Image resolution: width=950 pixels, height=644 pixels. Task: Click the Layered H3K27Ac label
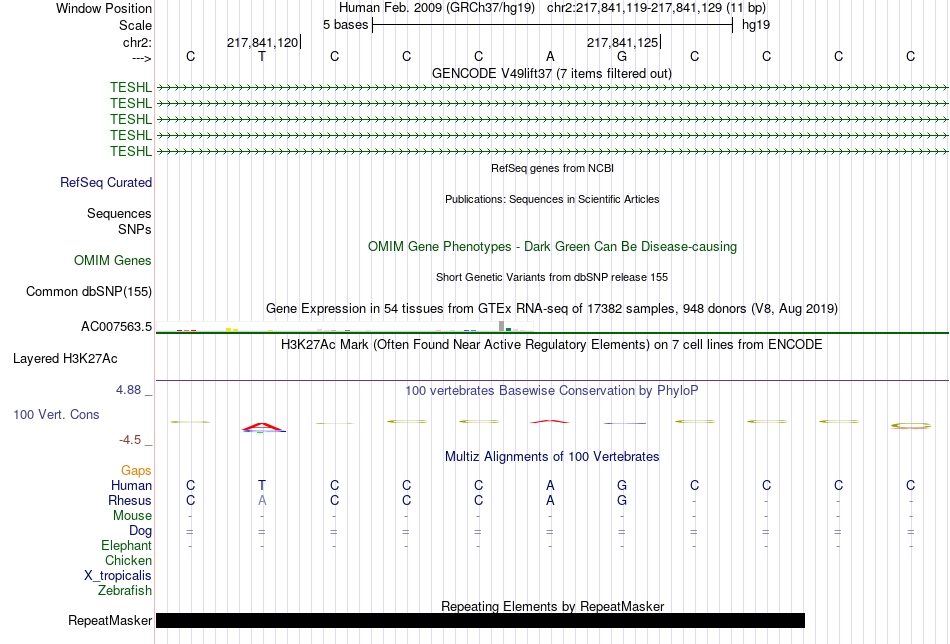tap(65, 359)
